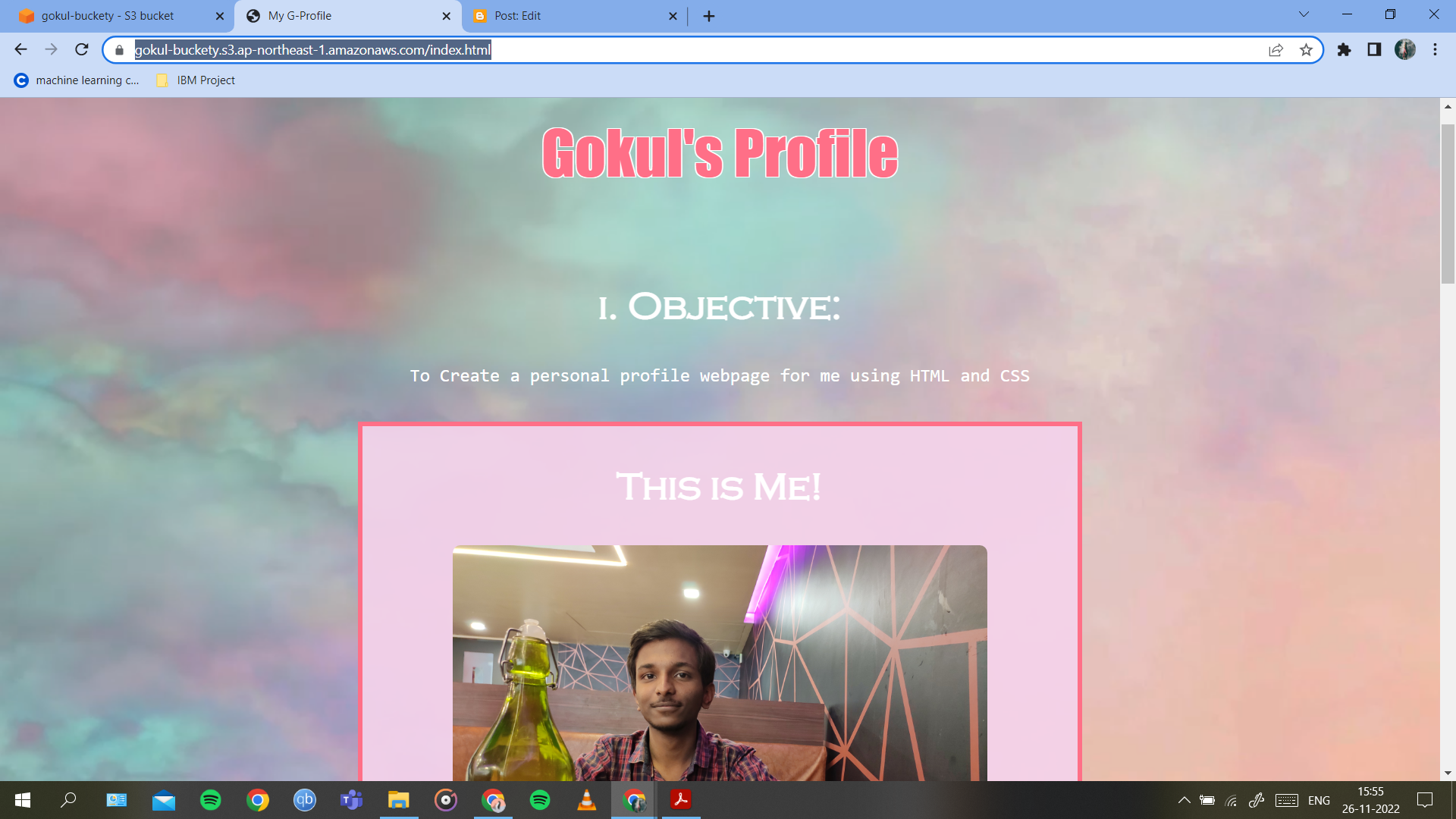Toggle the browser side panel
This screenshot has height=819, width=1456.
1374,50
